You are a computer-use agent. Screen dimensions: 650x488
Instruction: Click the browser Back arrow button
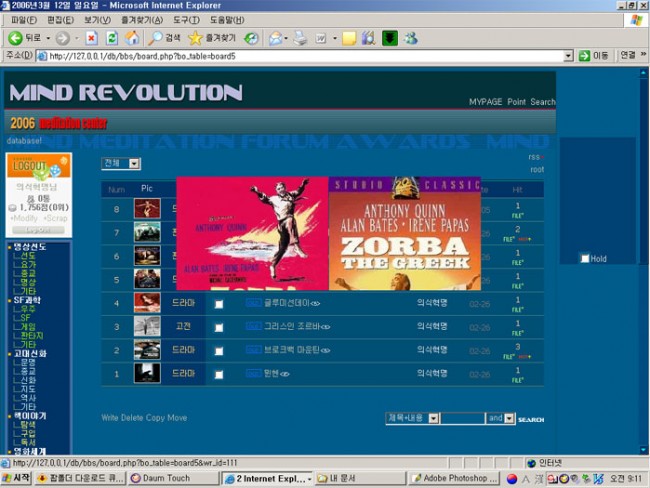17,38
